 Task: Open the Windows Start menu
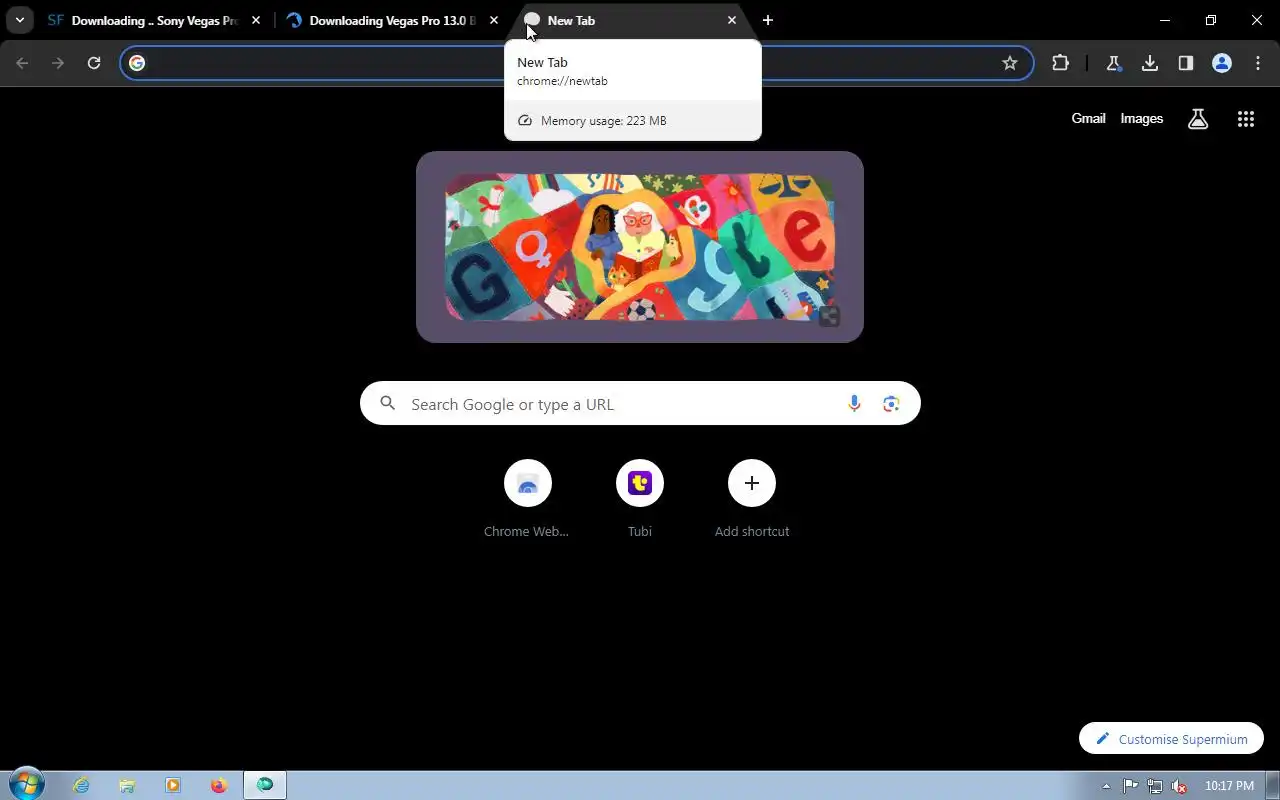[27, 785]
